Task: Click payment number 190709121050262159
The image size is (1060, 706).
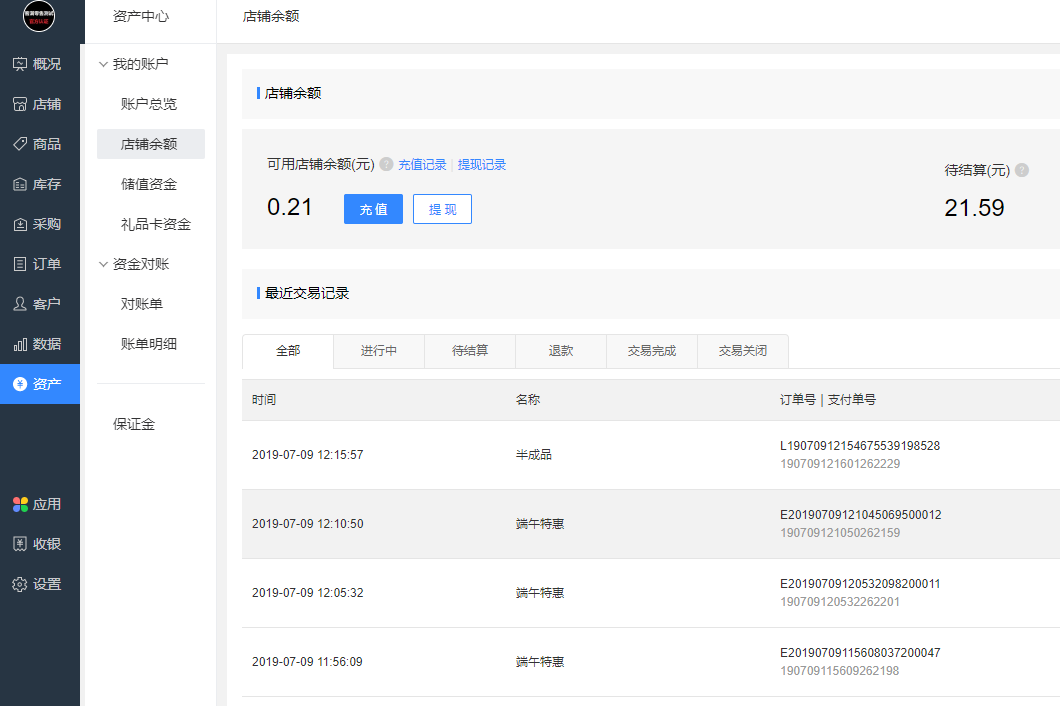Action: [840, 533]
